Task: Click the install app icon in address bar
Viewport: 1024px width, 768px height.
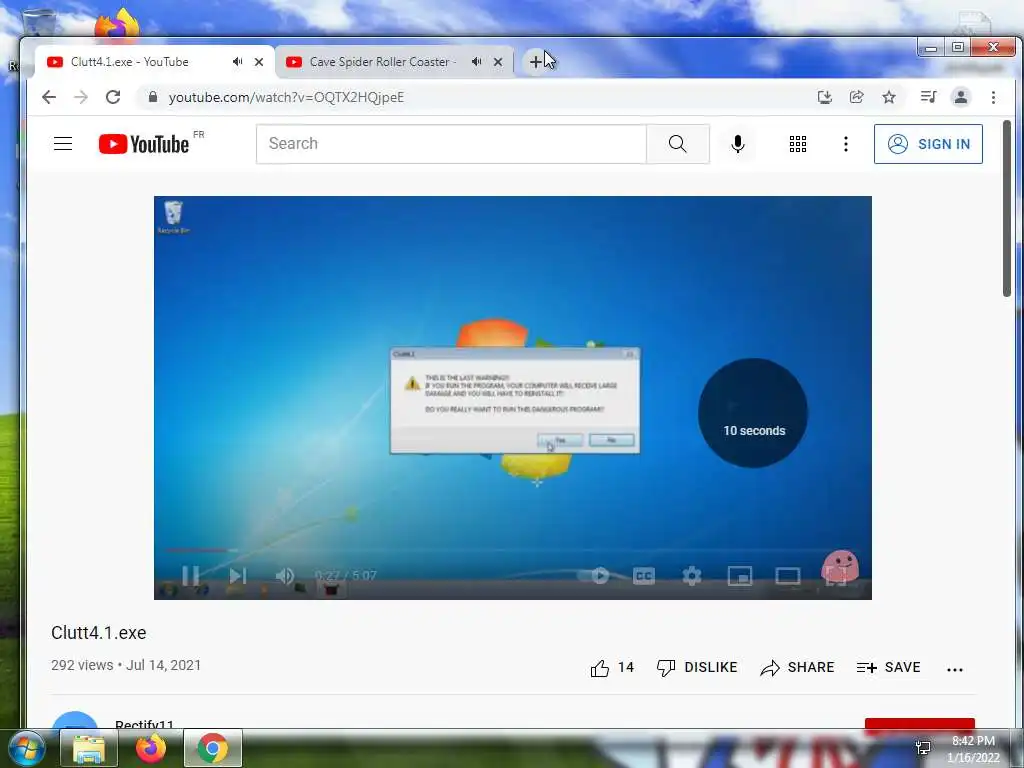Action: 825,97
